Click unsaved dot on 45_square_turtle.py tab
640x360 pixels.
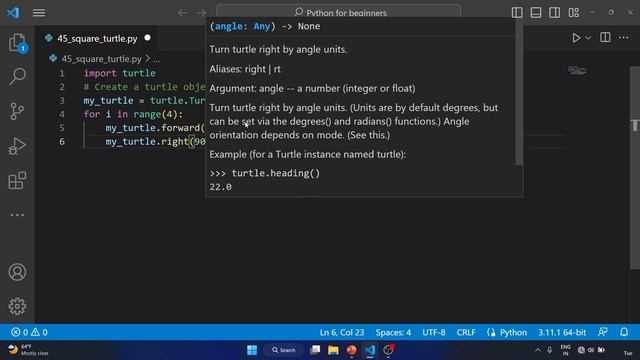[x=147, y=38]
